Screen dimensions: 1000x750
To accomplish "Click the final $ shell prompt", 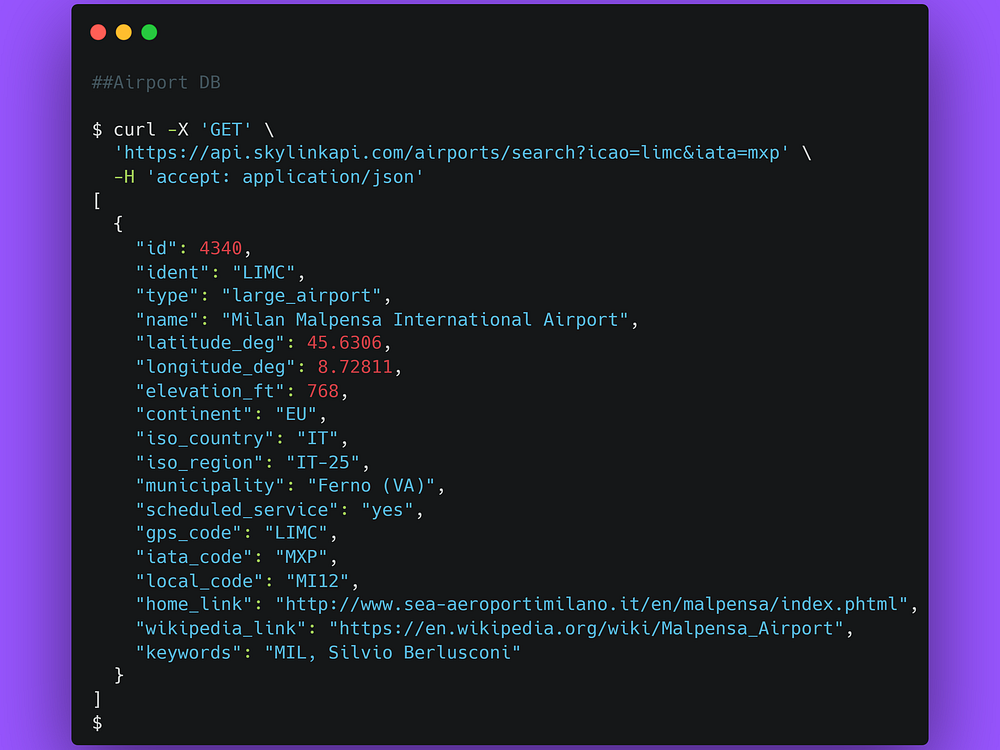I will (97, 723).
